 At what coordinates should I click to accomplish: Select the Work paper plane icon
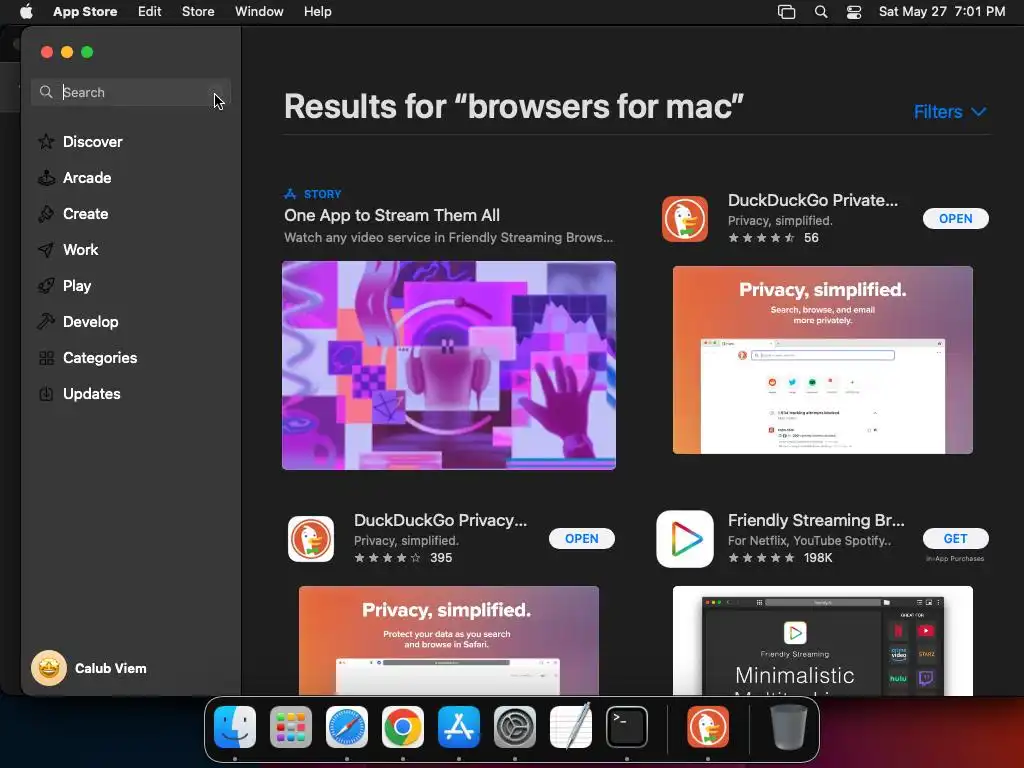point(46,249)
